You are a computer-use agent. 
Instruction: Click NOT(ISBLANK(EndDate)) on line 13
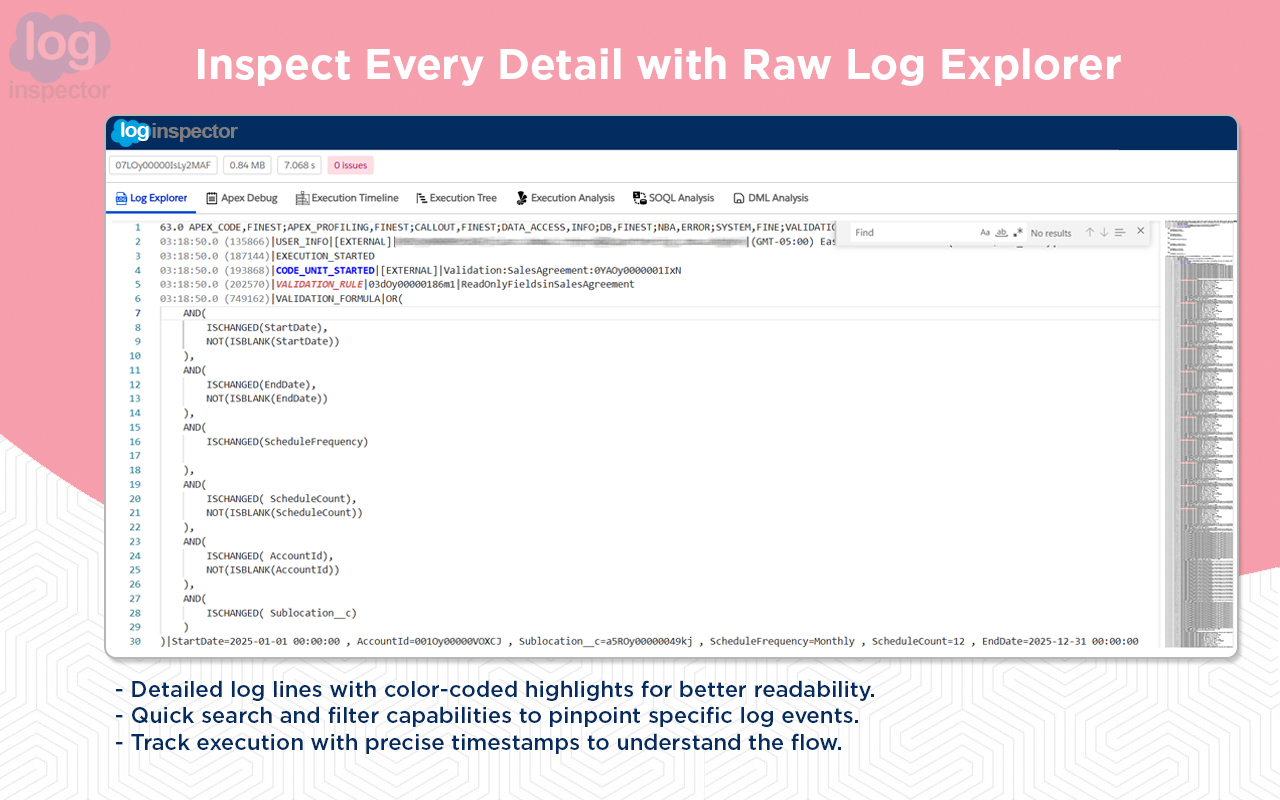[x=267, y=398]
